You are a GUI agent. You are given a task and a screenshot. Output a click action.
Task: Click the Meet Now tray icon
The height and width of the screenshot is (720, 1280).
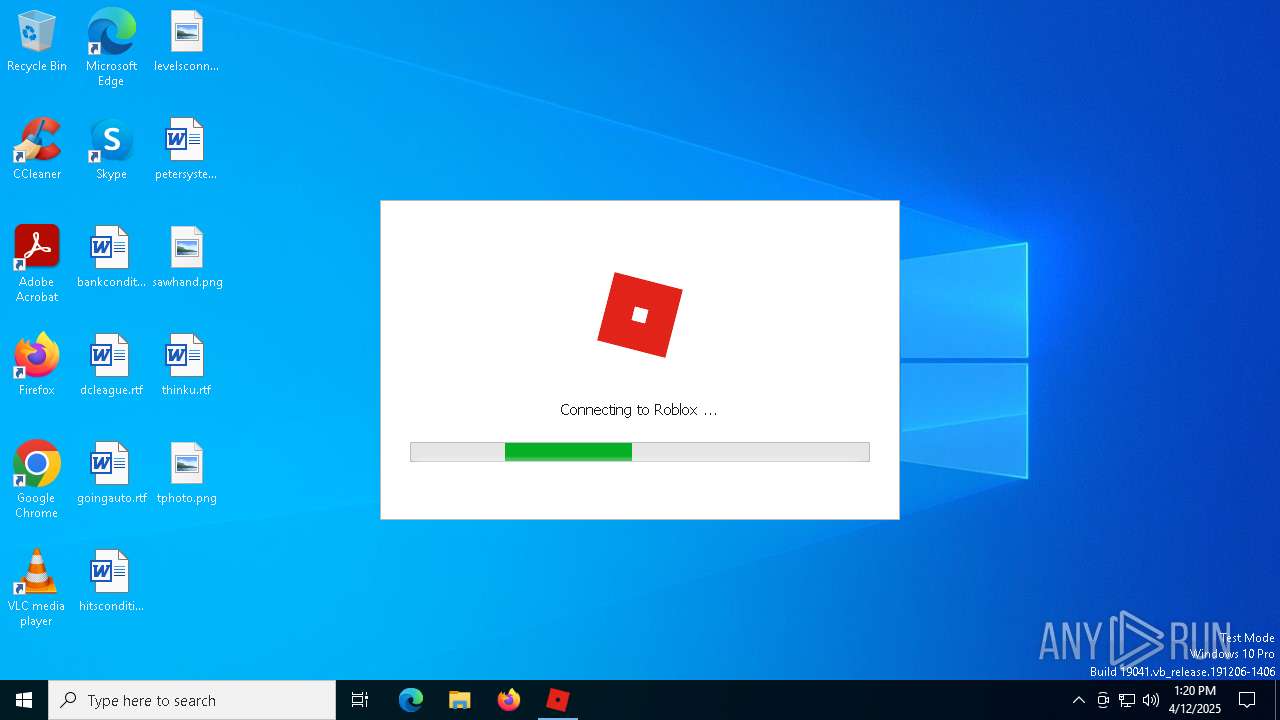1103,700
